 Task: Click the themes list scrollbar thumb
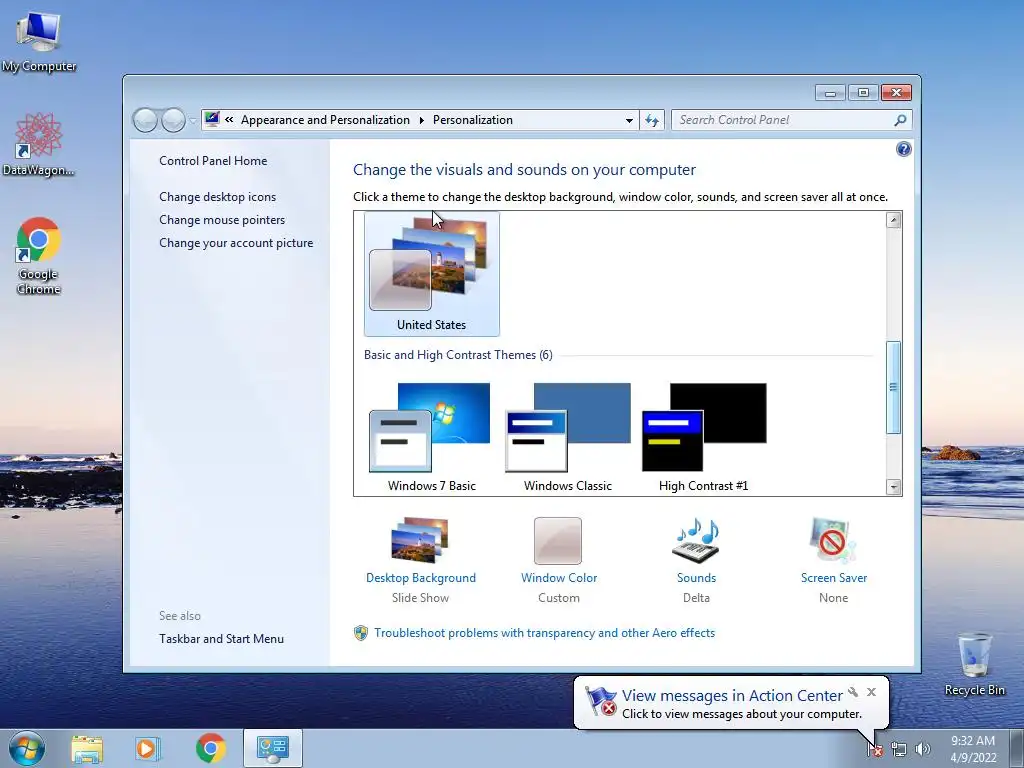[893, 387]
